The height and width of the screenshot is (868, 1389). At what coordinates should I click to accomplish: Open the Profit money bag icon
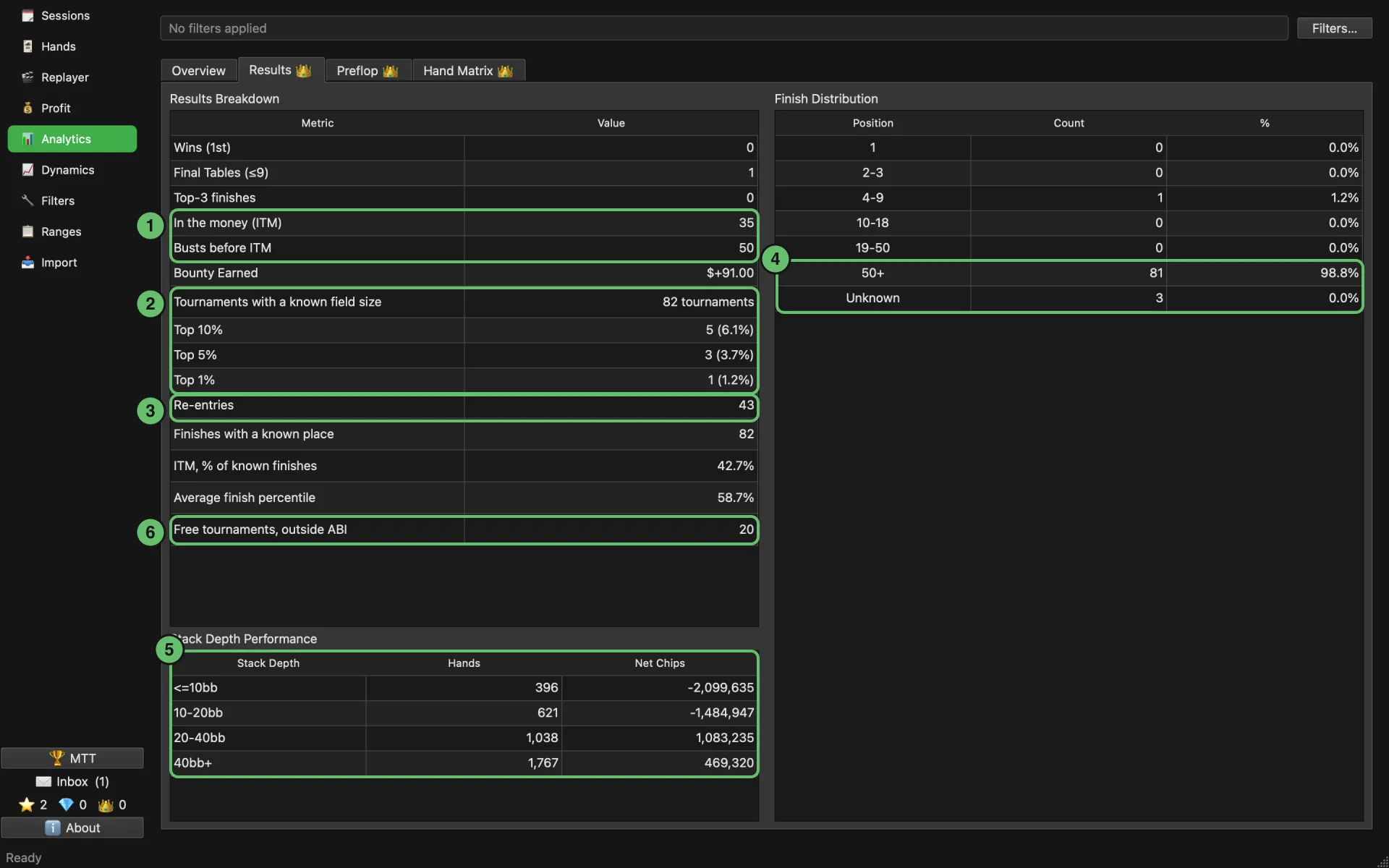point(27,108)
